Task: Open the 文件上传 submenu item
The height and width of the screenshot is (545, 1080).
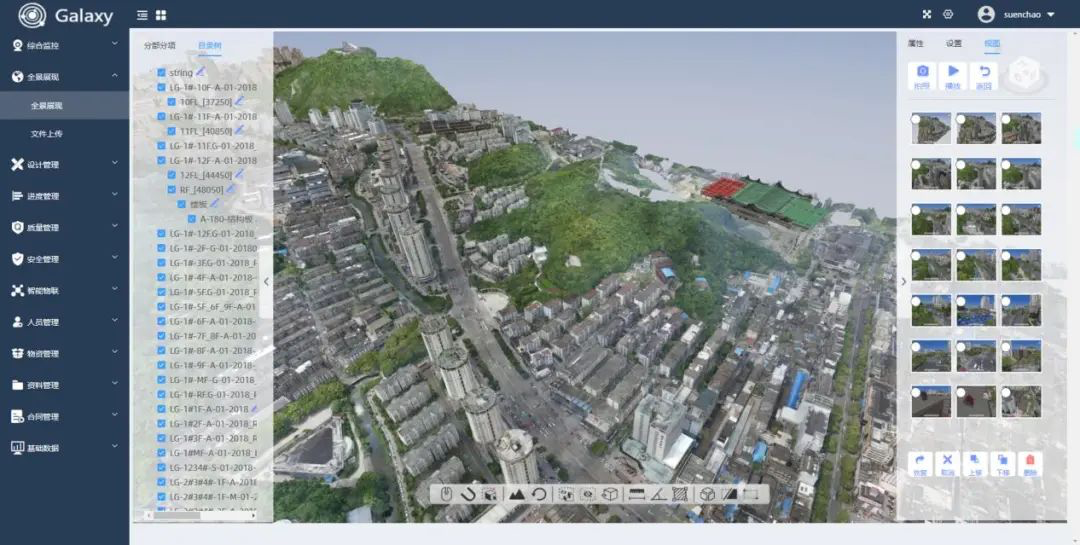Action: tap(46, 134)
